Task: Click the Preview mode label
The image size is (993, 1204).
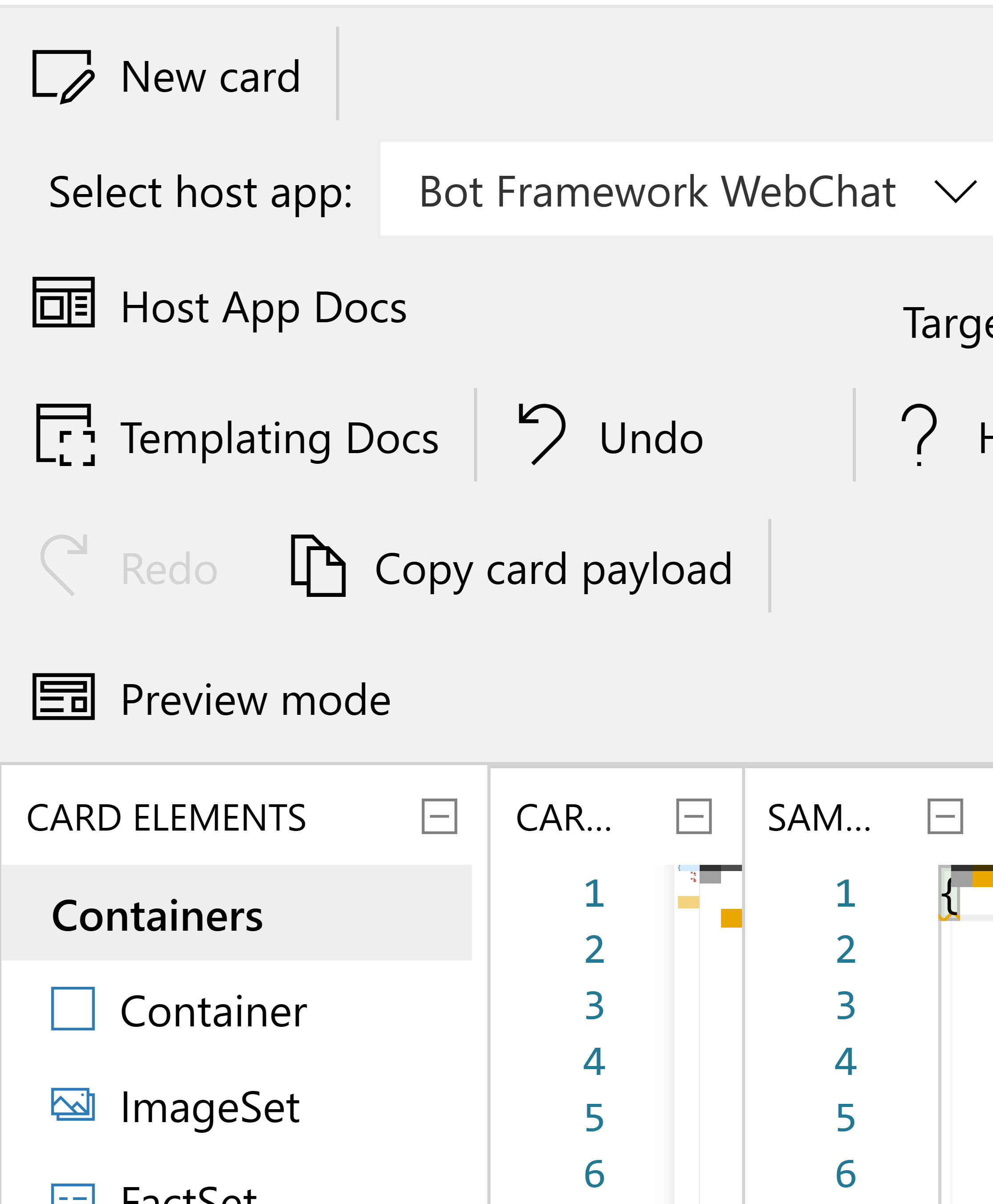Action: (255, 700)
